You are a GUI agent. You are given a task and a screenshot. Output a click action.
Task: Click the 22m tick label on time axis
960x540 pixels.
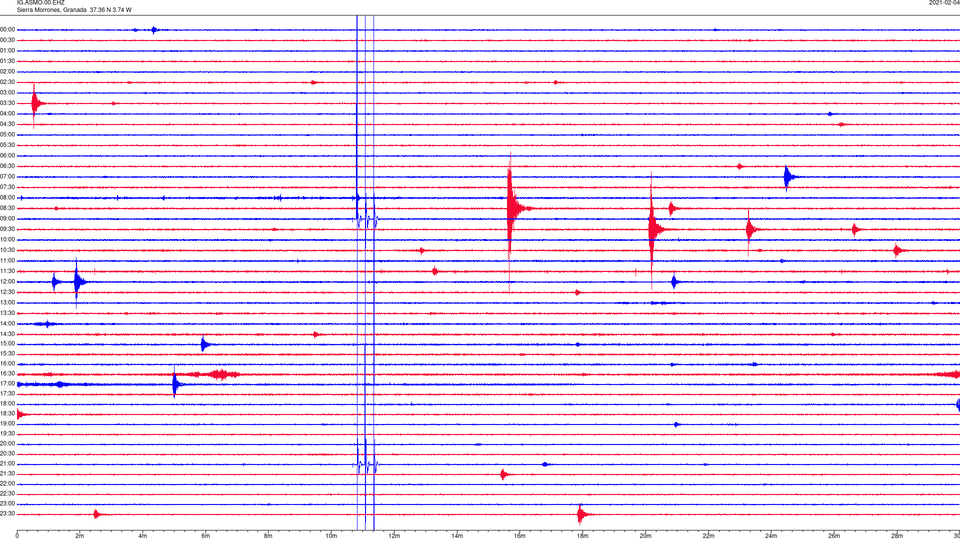(x=708, y=536)
